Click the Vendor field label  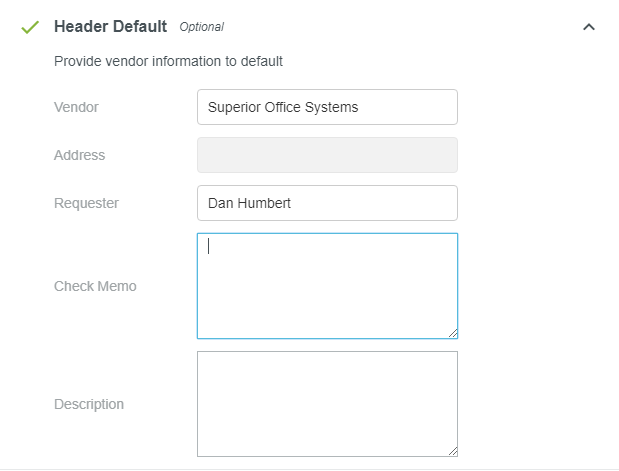click(x=76, y=107)
